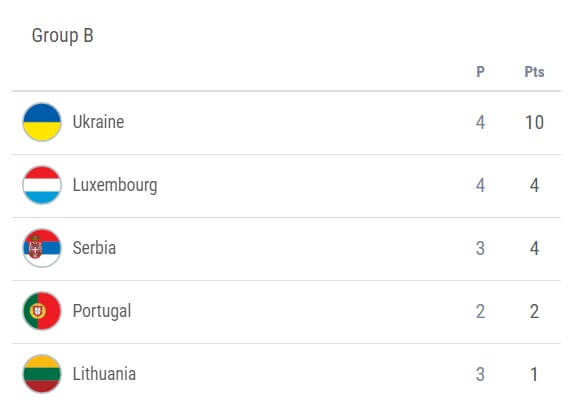Screen dimensions: 577x417
Task: Select Luxembourg's points value
Action: [534, 185]
